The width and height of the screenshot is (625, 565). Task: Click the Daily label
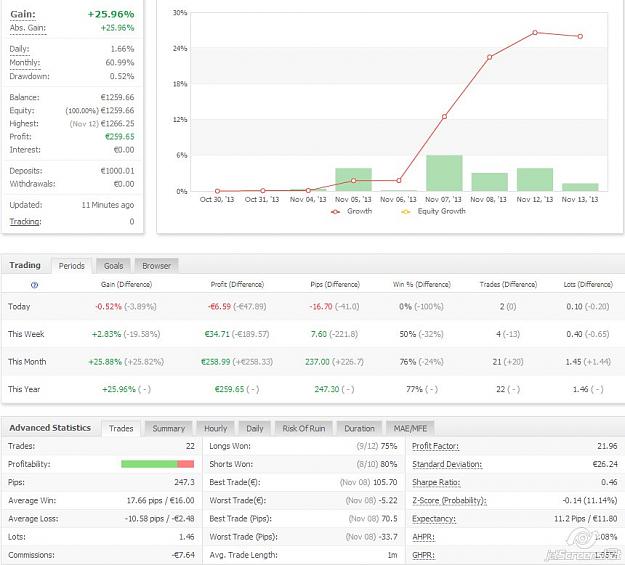tap(20, 49)
